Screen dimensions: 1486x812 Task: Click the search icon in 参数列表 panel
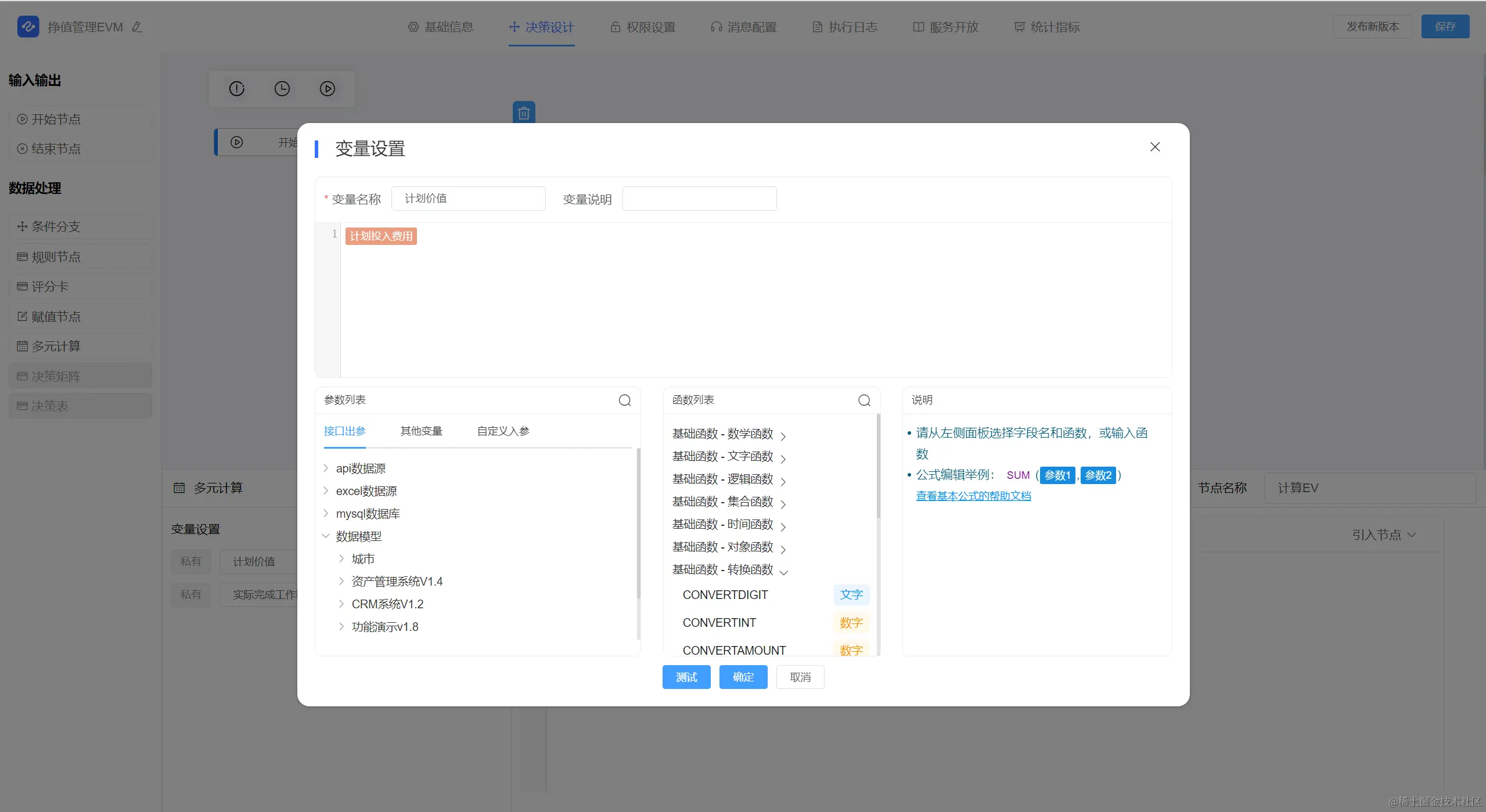tap(625, 400)
